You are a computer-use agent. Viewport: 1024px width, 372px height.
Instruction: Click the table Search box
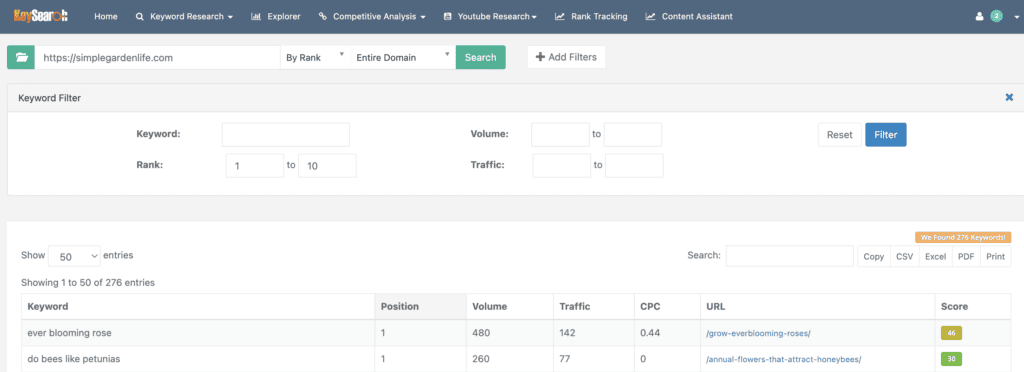coord(790,256)
